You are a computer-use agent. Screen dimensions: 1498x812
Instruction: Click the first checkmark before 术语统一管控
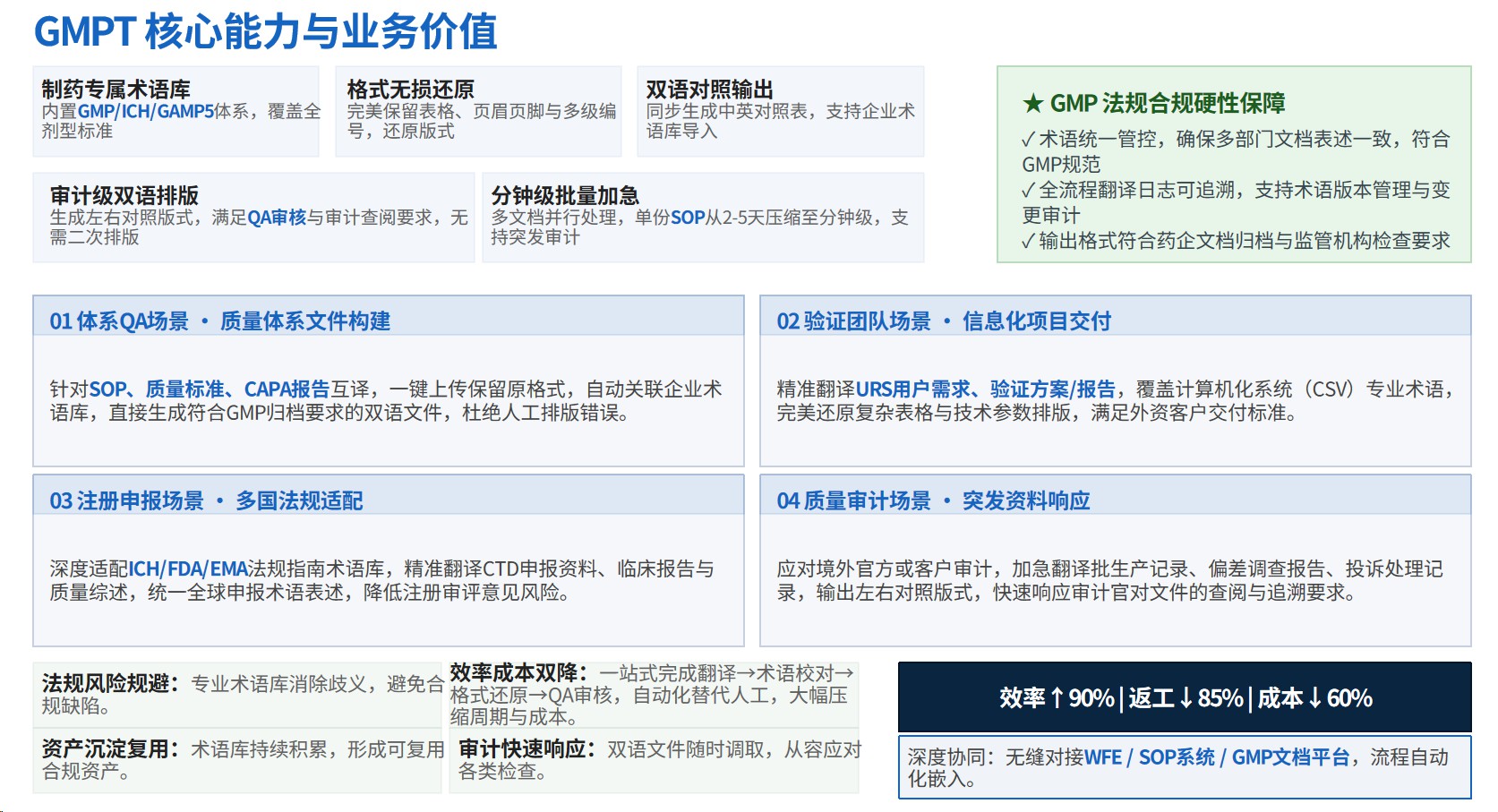pyautogui.click(x=1028, y=141)
